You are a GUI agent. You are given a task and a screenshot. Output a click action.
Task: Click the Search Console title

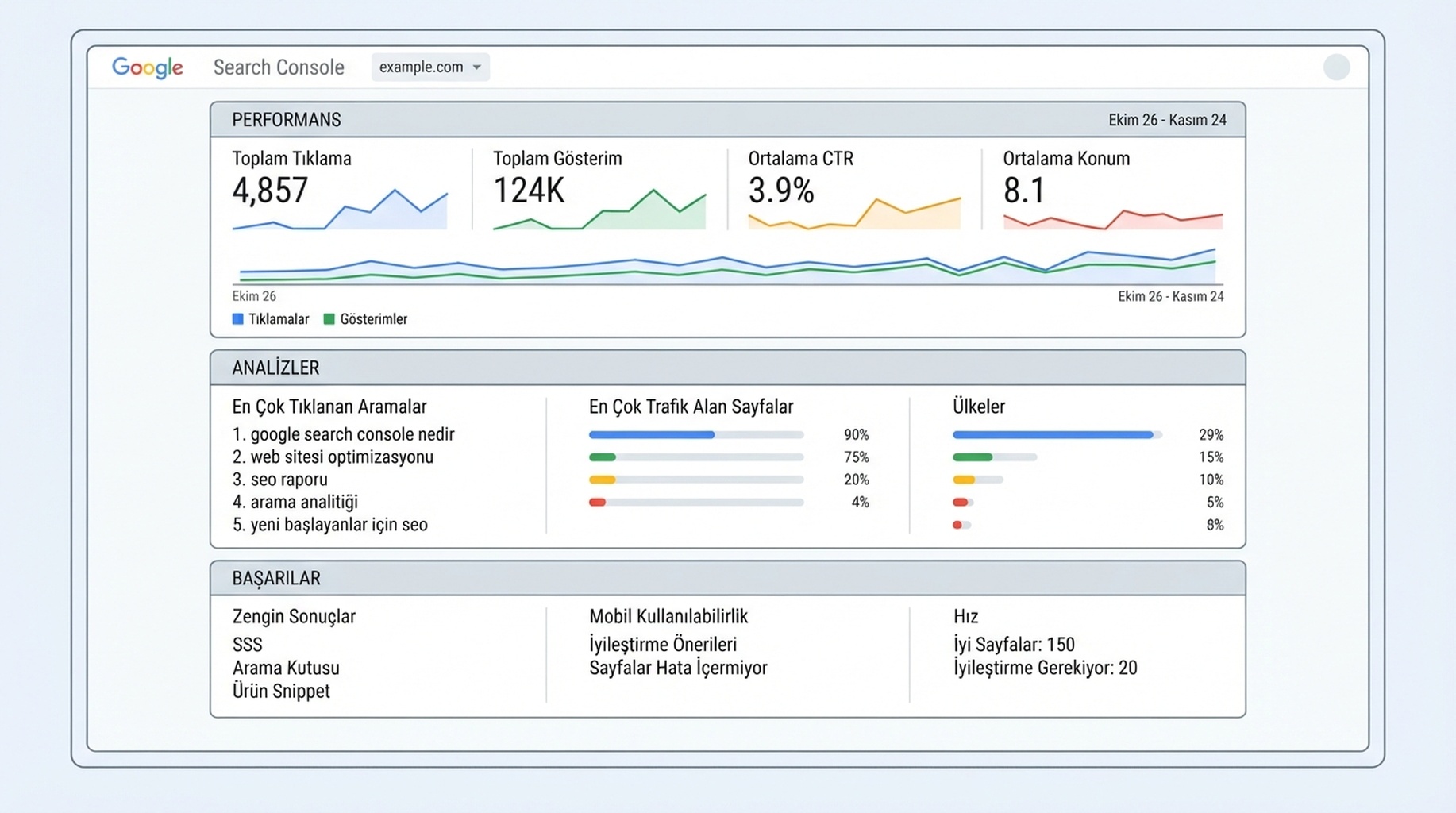(279, 67)
